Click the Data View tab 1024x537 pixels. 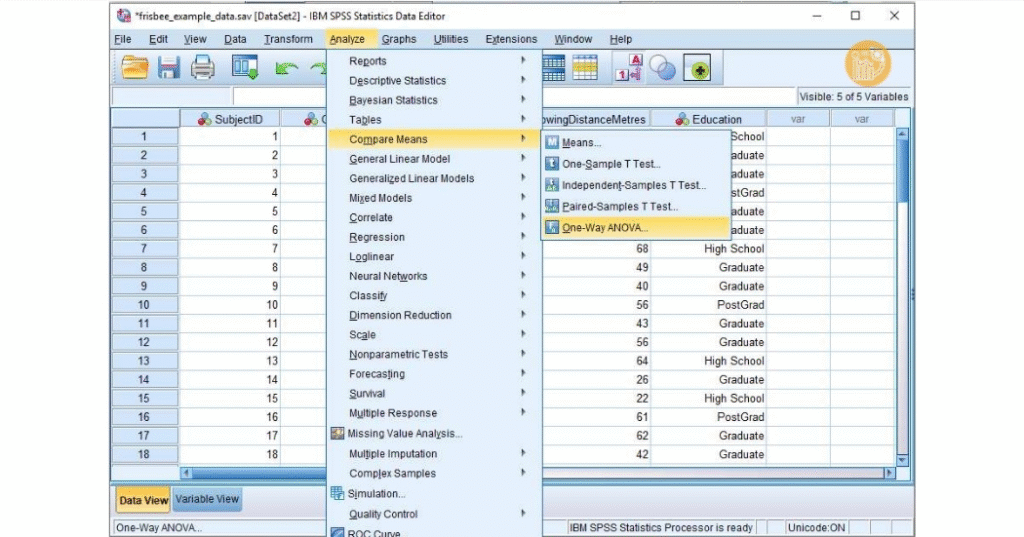click(144, 500)
